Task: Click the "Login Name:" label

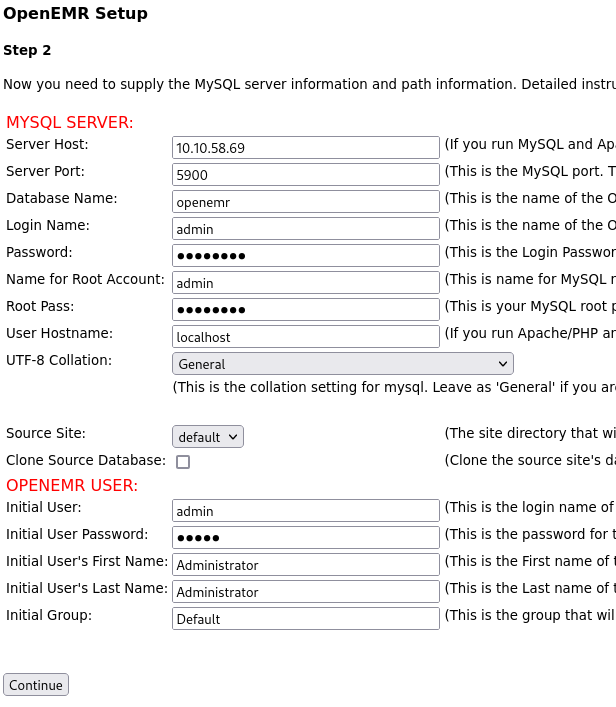Action: (x=48, y=225)
